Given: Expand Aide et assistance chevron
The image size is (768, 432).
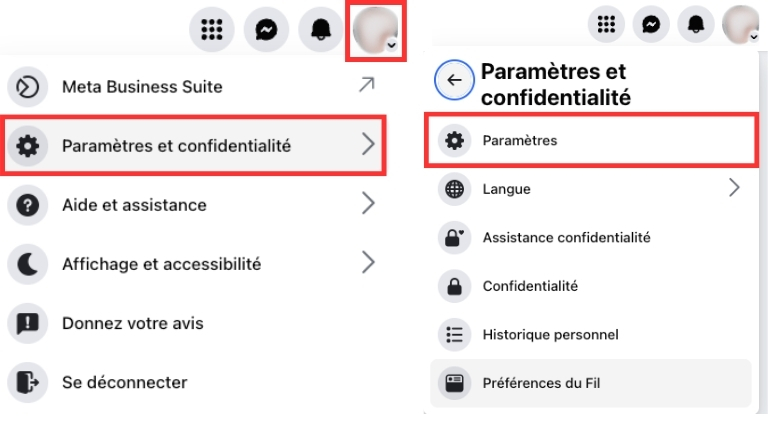Looking at the screenshot, I should coord(368,205).
